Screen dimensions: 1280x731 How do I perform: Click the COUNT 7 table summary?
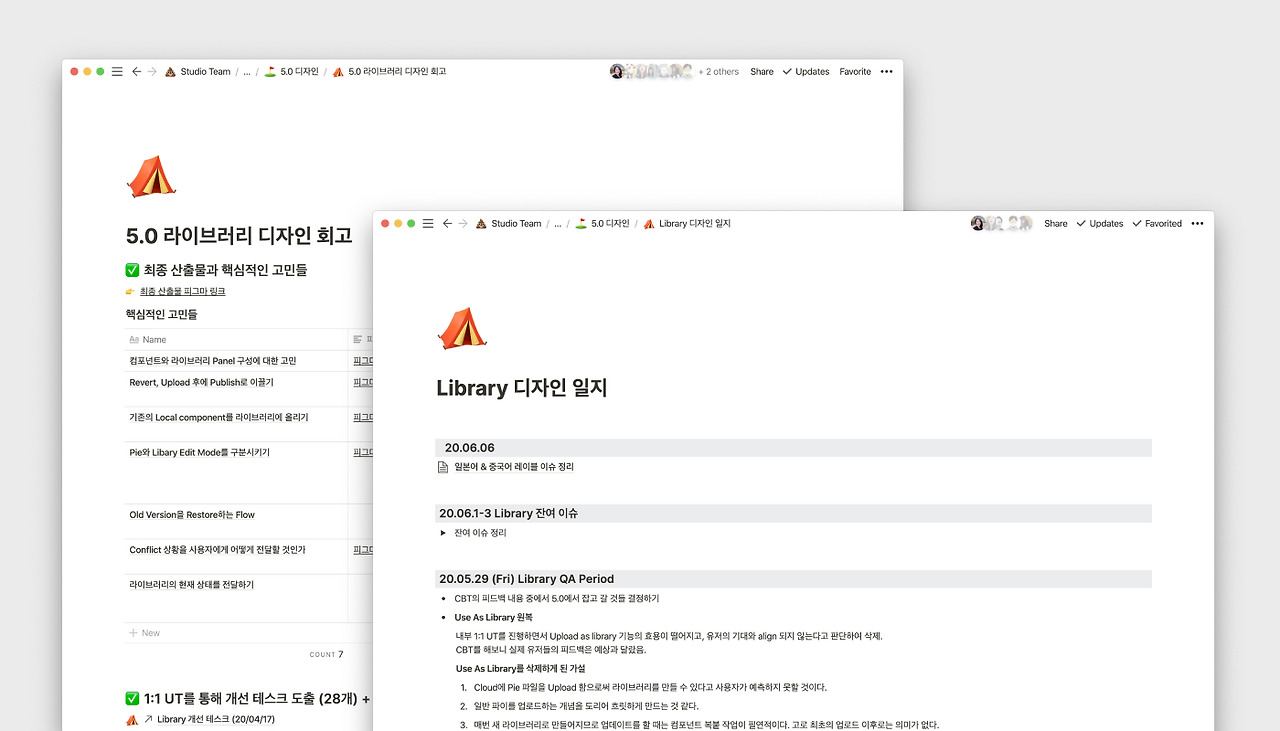click(326, 655)
